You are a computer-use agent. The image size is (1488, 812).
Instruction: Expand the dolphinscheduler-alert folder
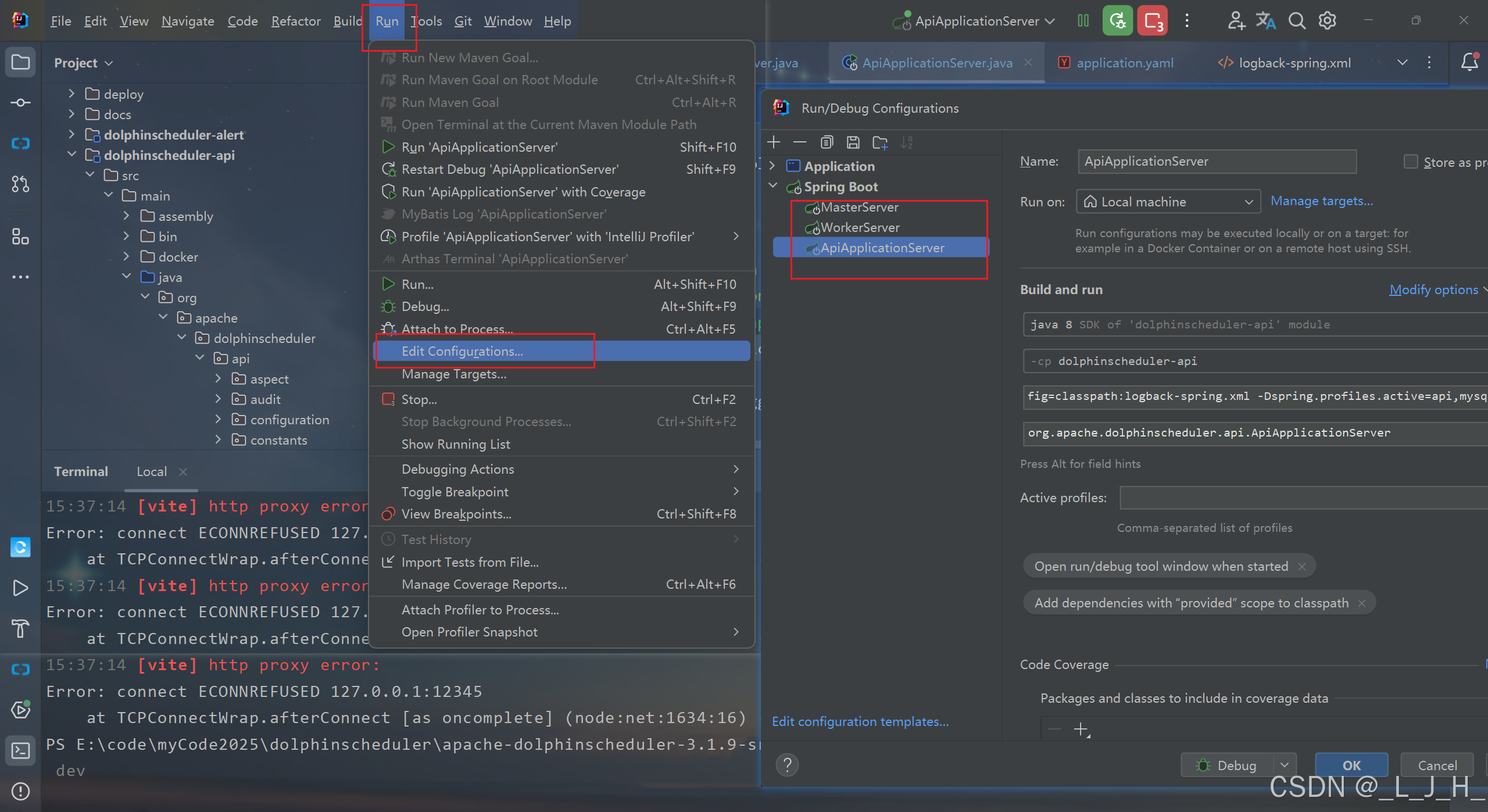[x=71, y=135]
